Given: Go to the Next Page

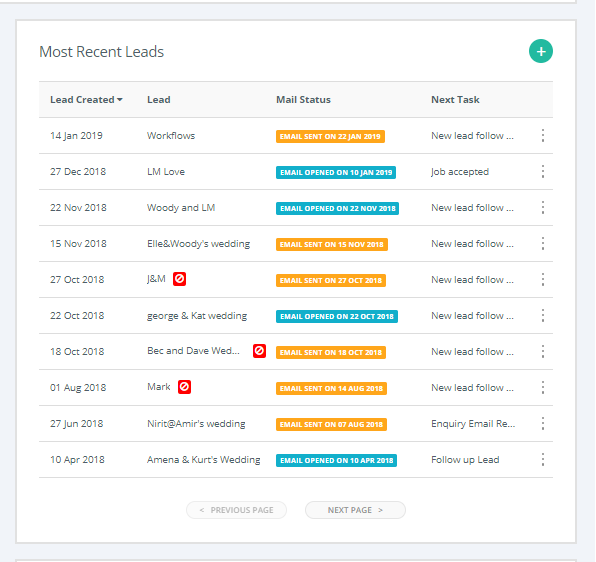Looking at the screenshot, I should [355, 510].
